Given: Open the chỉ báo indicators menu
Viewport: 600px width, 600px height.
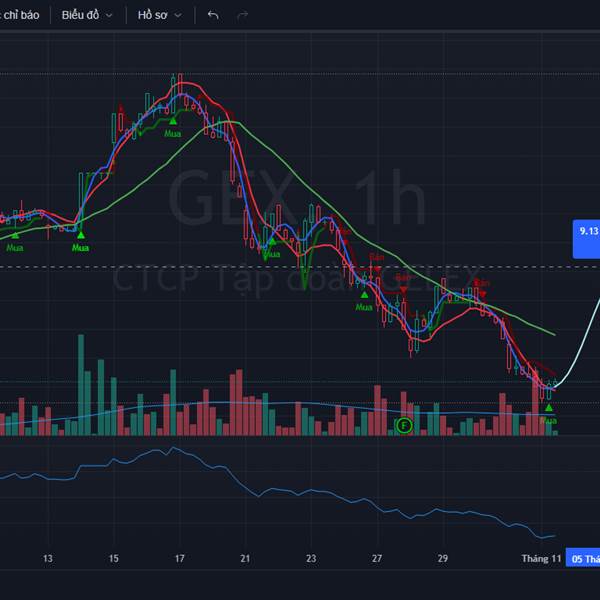Looking at the screenshot, I should [x=20, y=15].
